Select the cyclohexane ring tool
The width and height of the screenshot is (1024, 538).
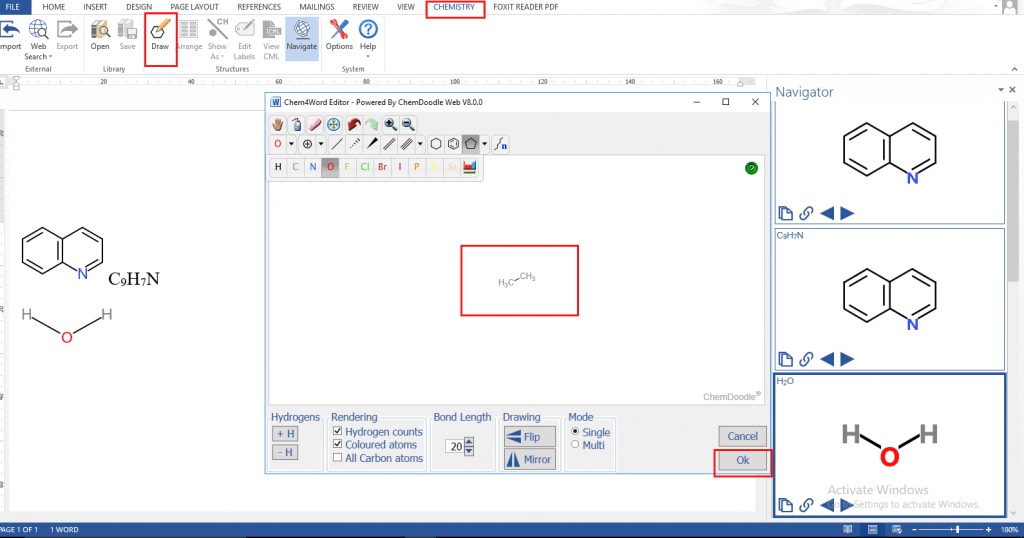click(x=436, y=144)
